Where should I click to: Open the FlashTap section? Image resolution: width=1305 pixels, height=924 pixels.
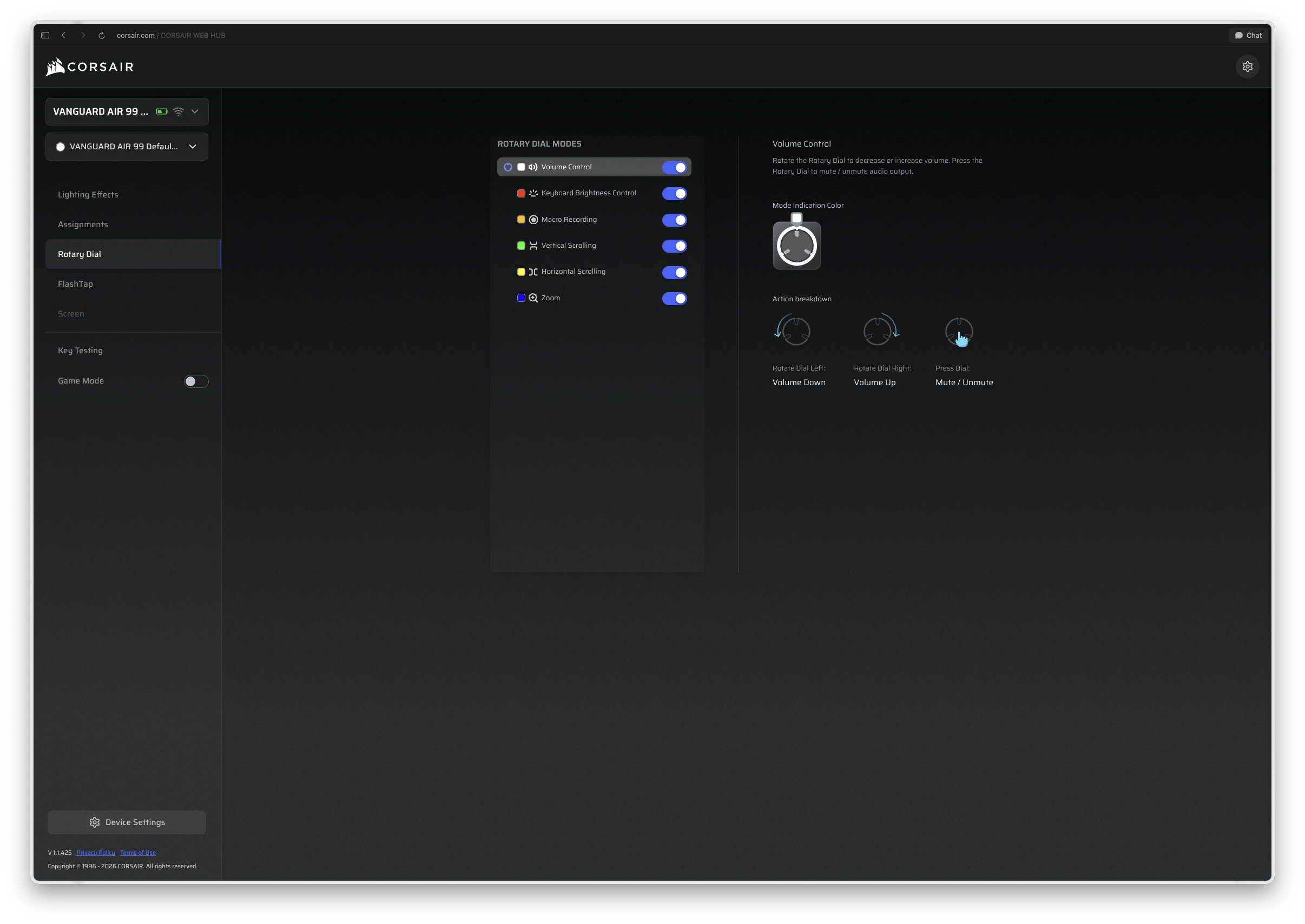pyautogui.click(x=75, y=284)
